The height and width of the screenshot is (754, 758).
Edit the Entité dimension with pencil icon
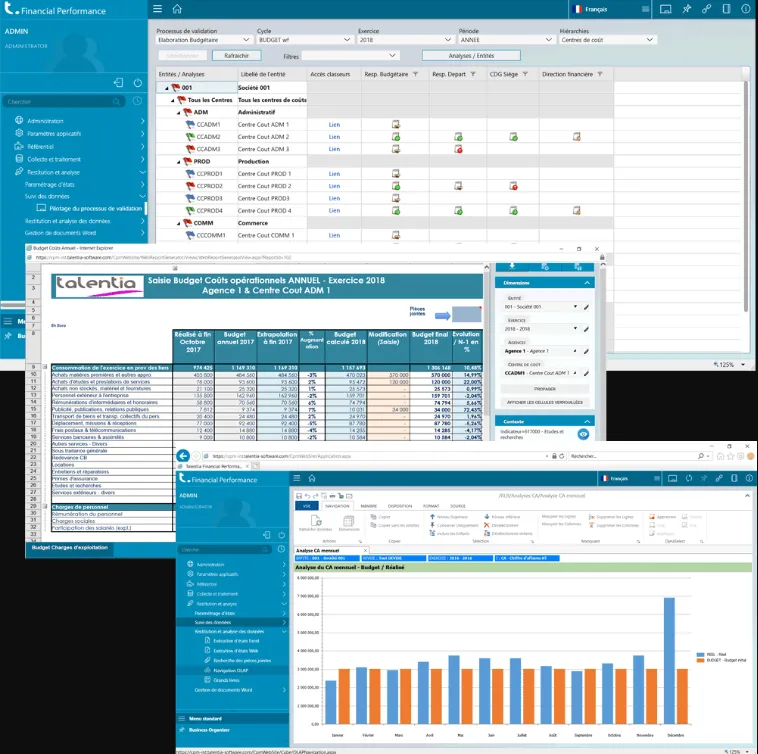point(586,307)
